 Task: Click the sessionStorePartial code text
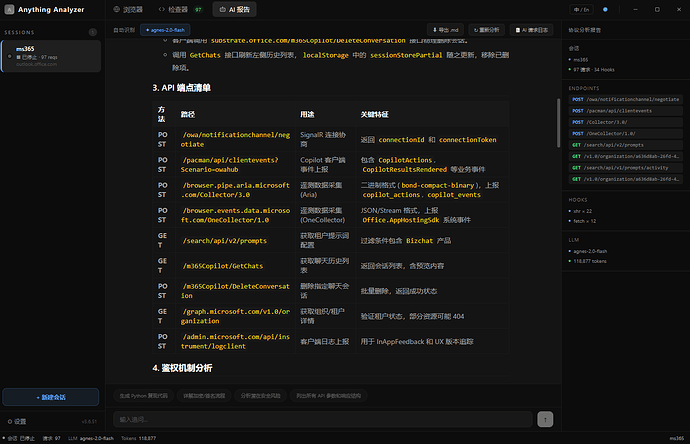click(406, 55)
